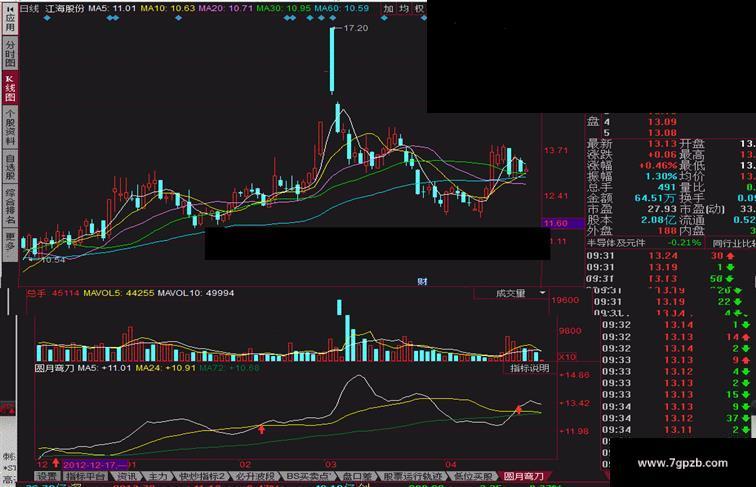Switch to BS买卖点 indicator tab

309,476
